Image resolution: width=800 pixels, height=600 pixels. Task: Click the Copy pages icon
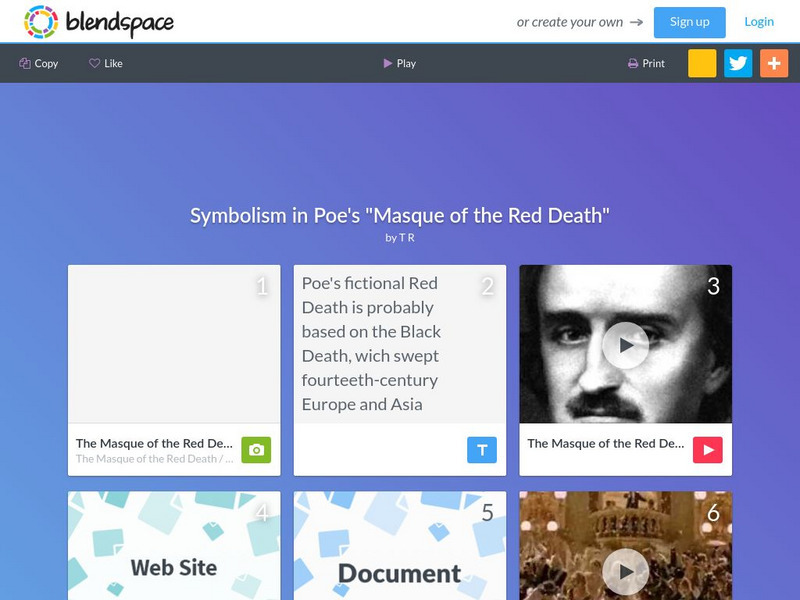click(x=25, y=63)
